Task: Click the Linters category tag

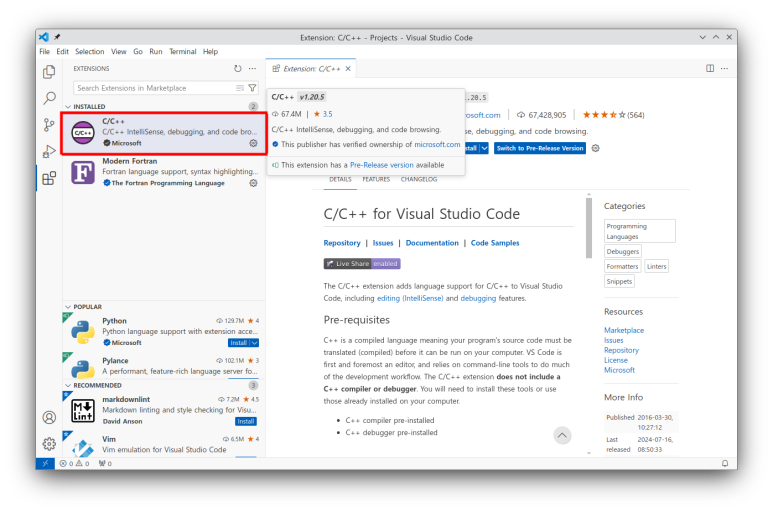Action: [656, 267]
